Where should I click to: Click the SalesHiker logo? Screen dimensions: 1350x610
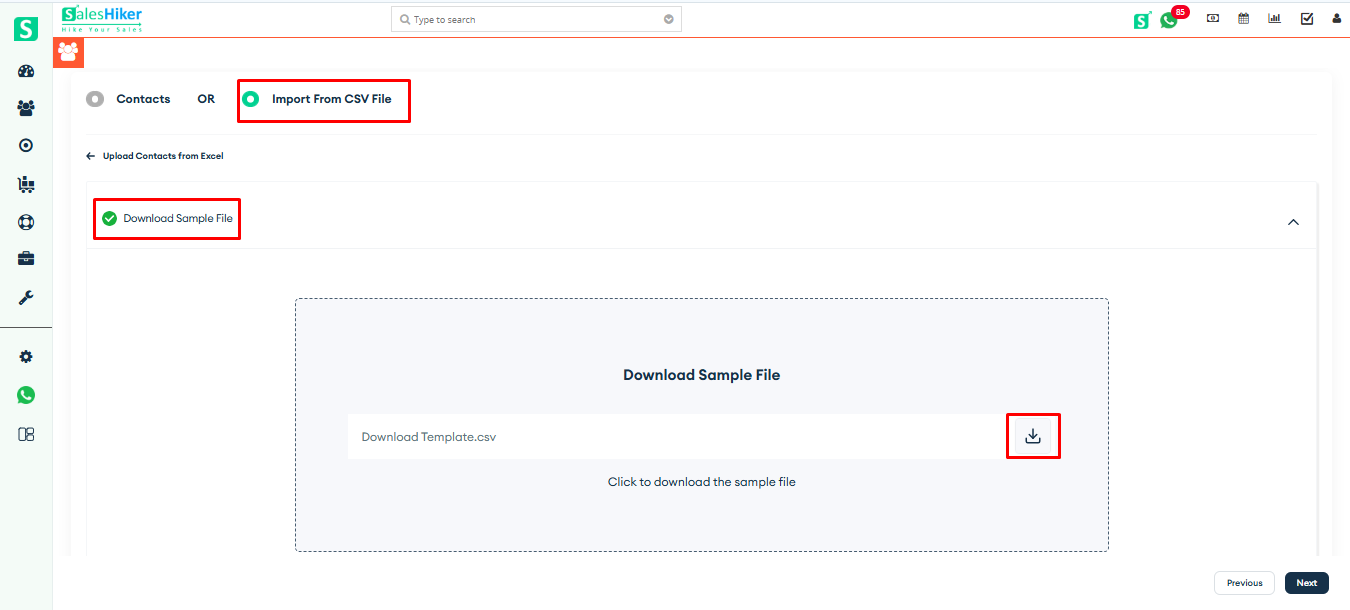[100, 18]
